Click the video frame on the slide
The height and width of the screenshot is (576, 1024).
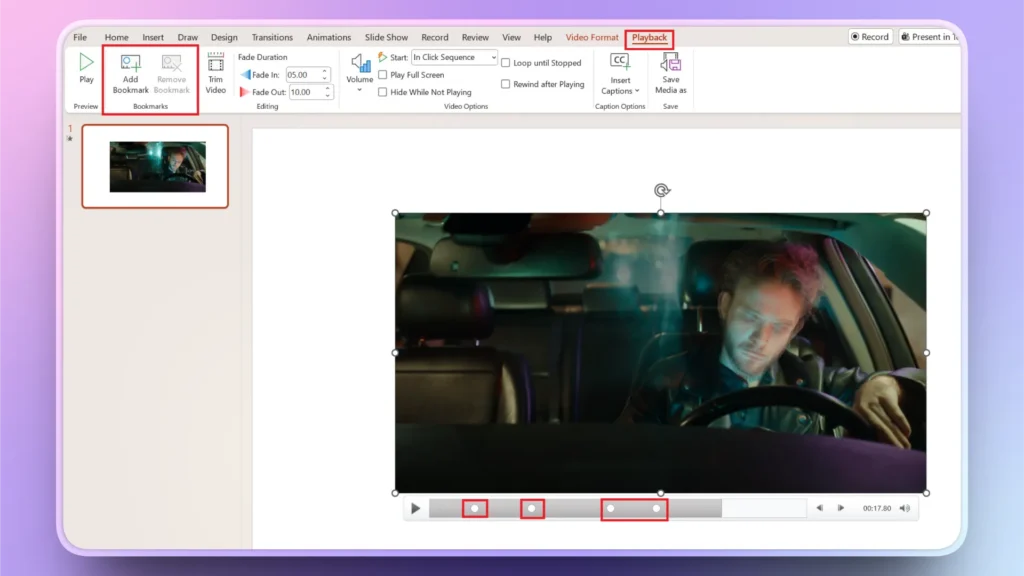(660, 353)
